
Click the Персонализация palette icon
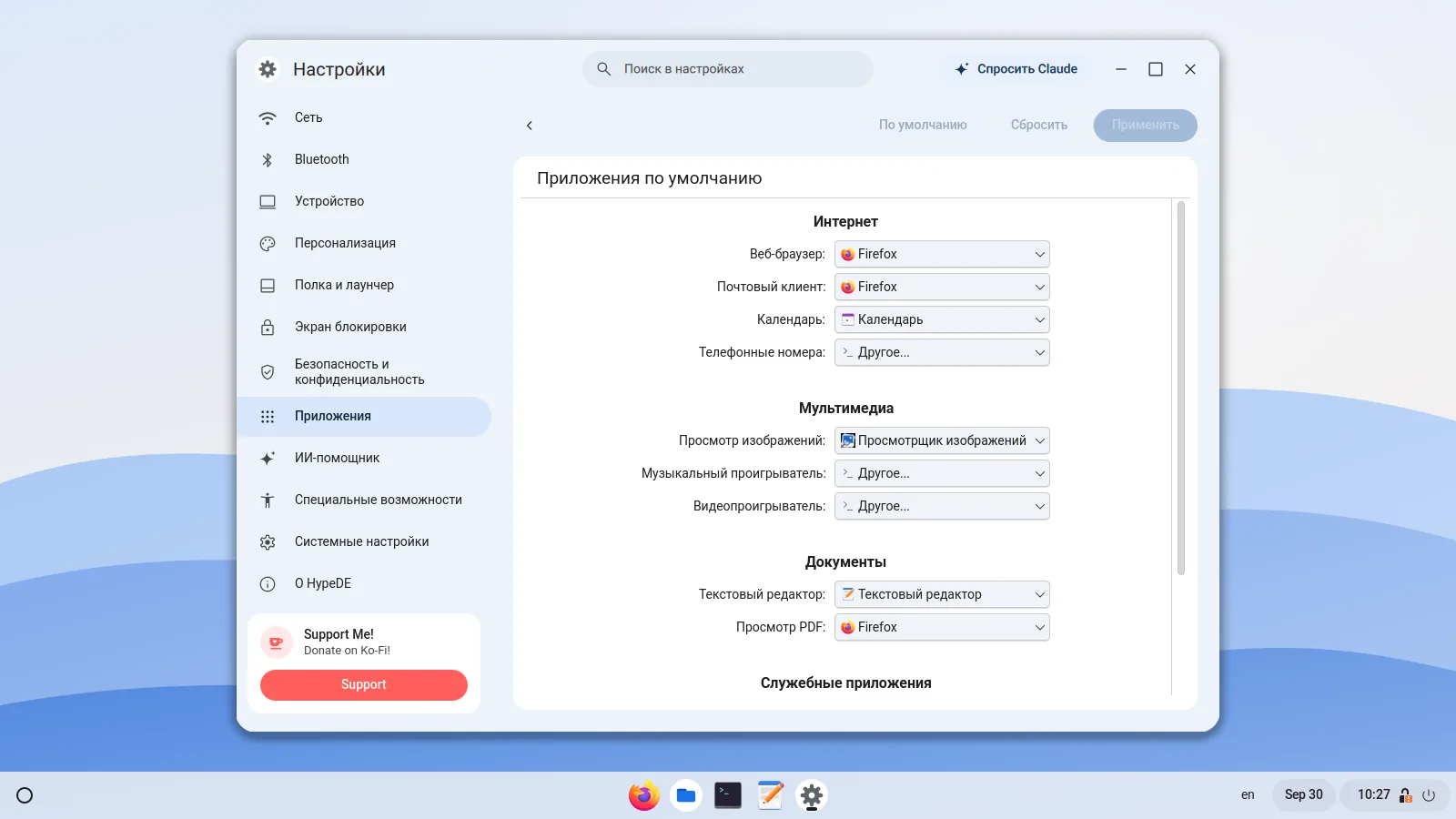[x=268, y=243]
